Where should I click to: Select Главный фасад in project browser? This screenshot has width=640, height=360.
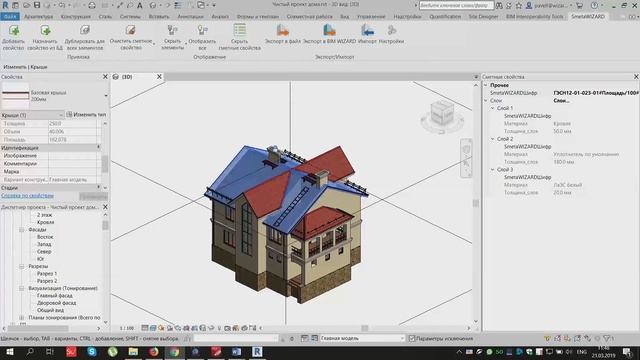click(x=55, y=296)
